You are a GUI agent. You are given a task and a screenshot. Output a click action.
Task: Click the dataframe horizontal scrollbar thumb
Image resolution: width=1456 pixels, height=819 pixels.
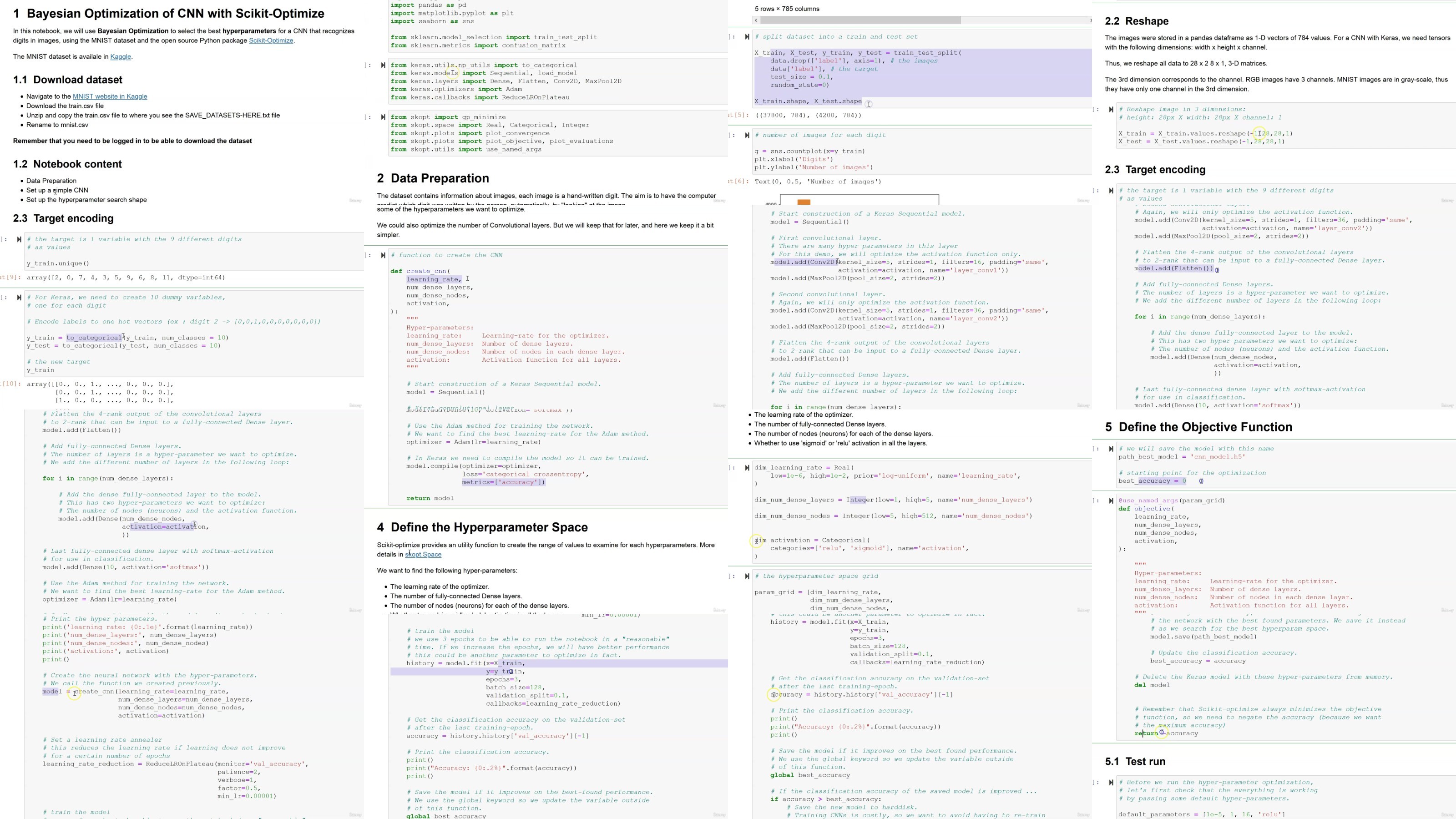coord(860,20)
